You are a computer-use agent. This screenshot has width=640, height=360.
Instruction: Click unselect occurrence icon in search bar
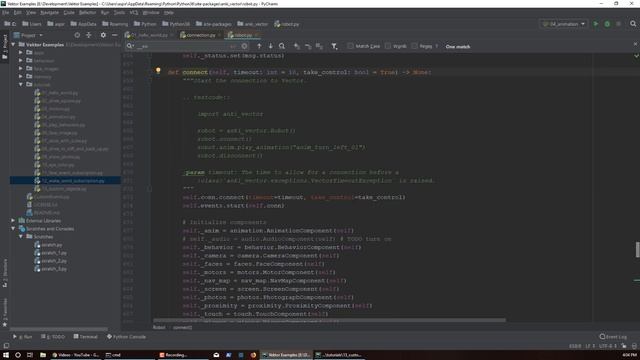pos(308,47)
